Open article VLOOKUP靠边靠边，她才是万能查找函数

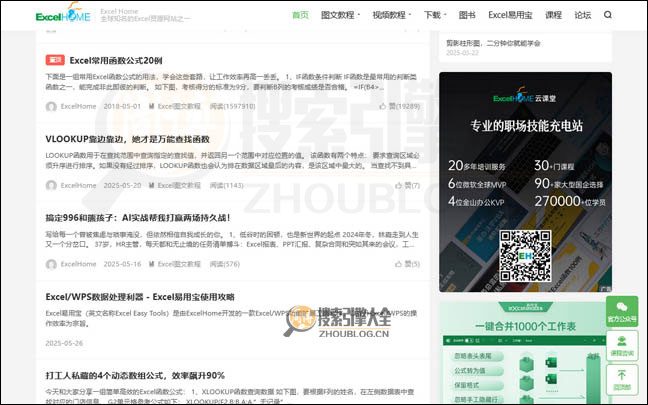pyautogui.click(x=127, y=139)
